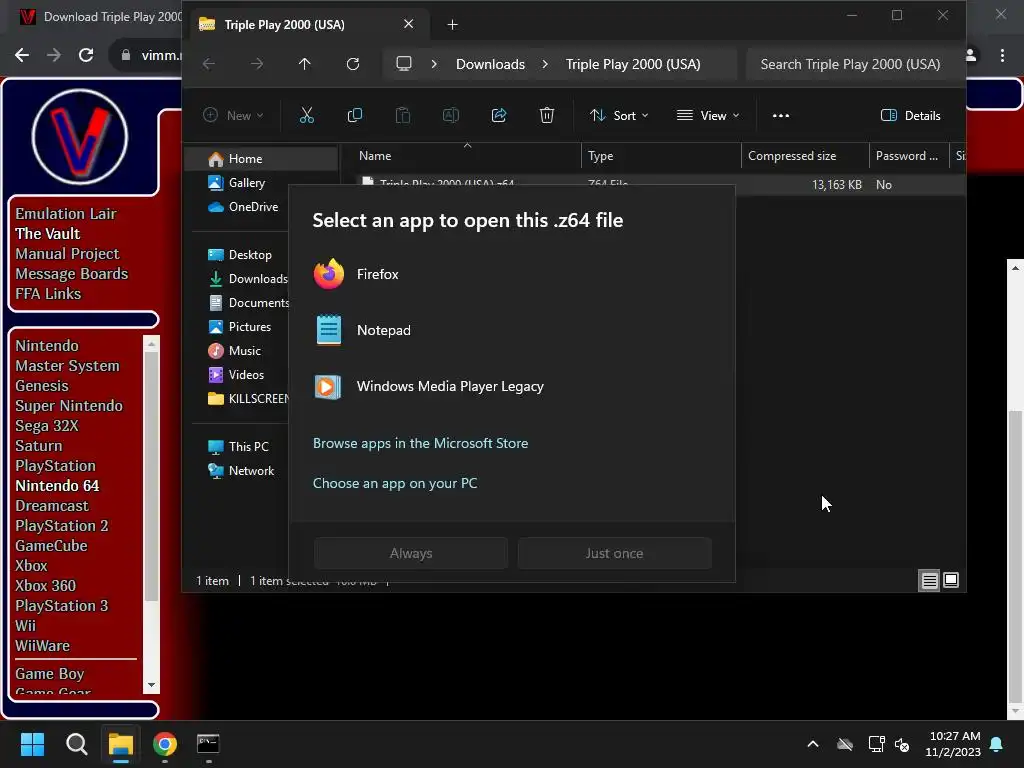Click the Delete trash icon

(x=547, y=116)
